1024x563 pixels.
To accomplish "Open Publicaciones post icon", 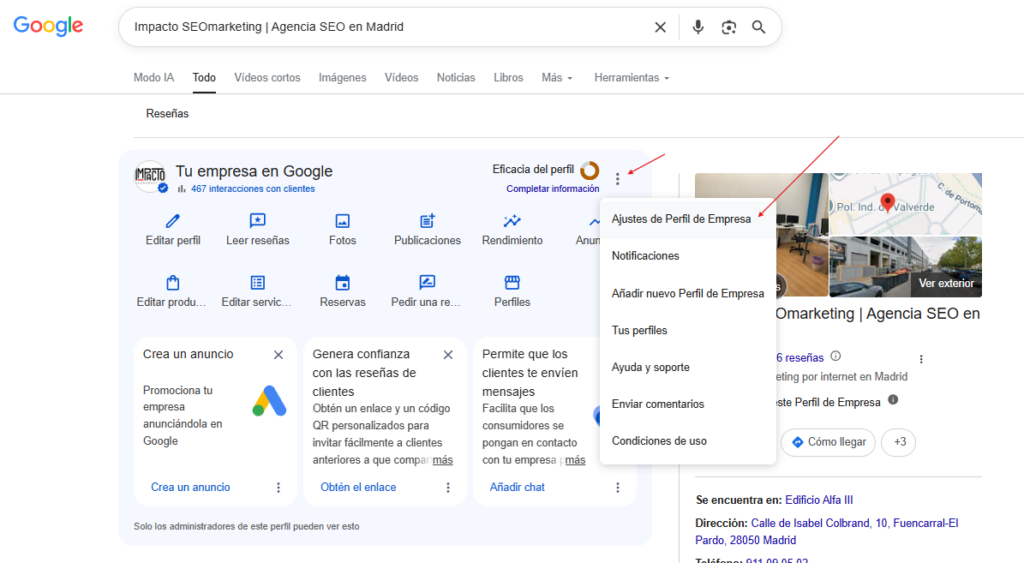I will pos(427,221).
